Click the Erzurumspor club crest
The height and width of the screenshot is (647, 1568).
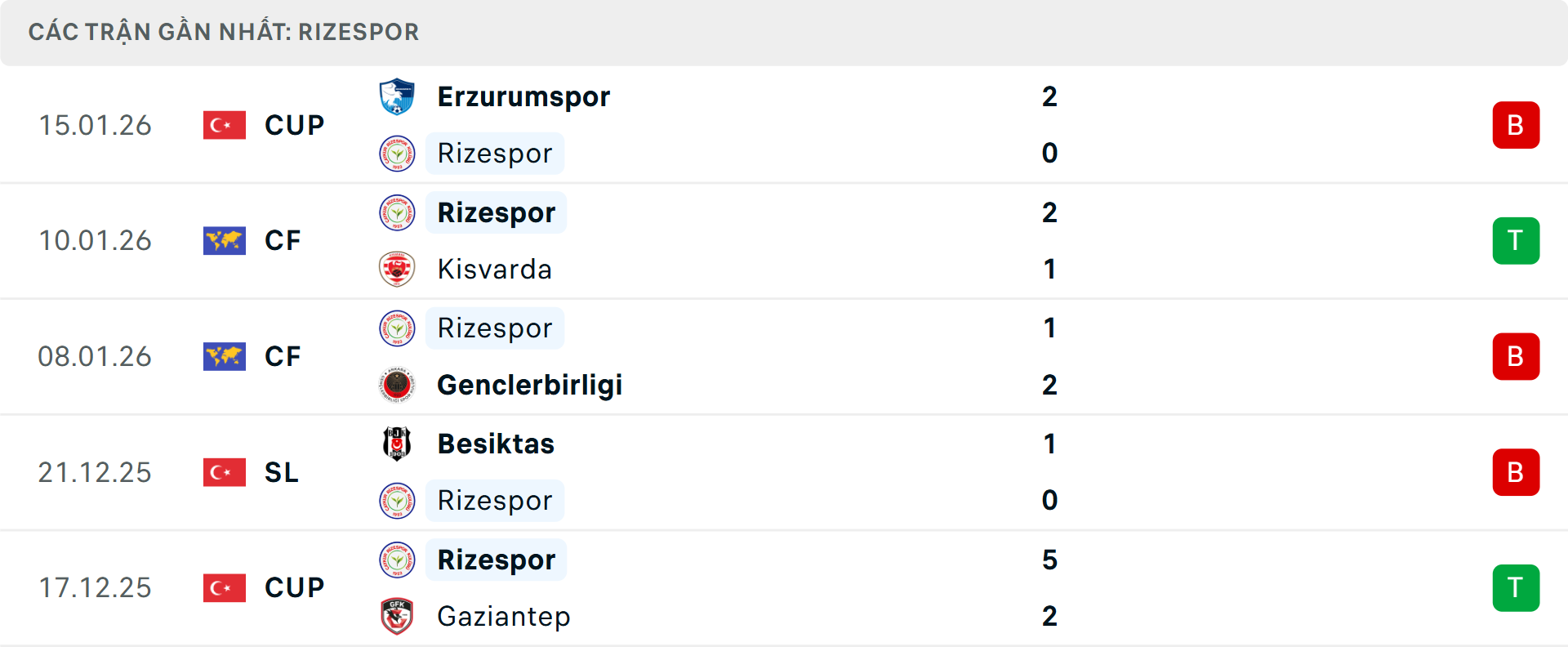click(398, 96)
